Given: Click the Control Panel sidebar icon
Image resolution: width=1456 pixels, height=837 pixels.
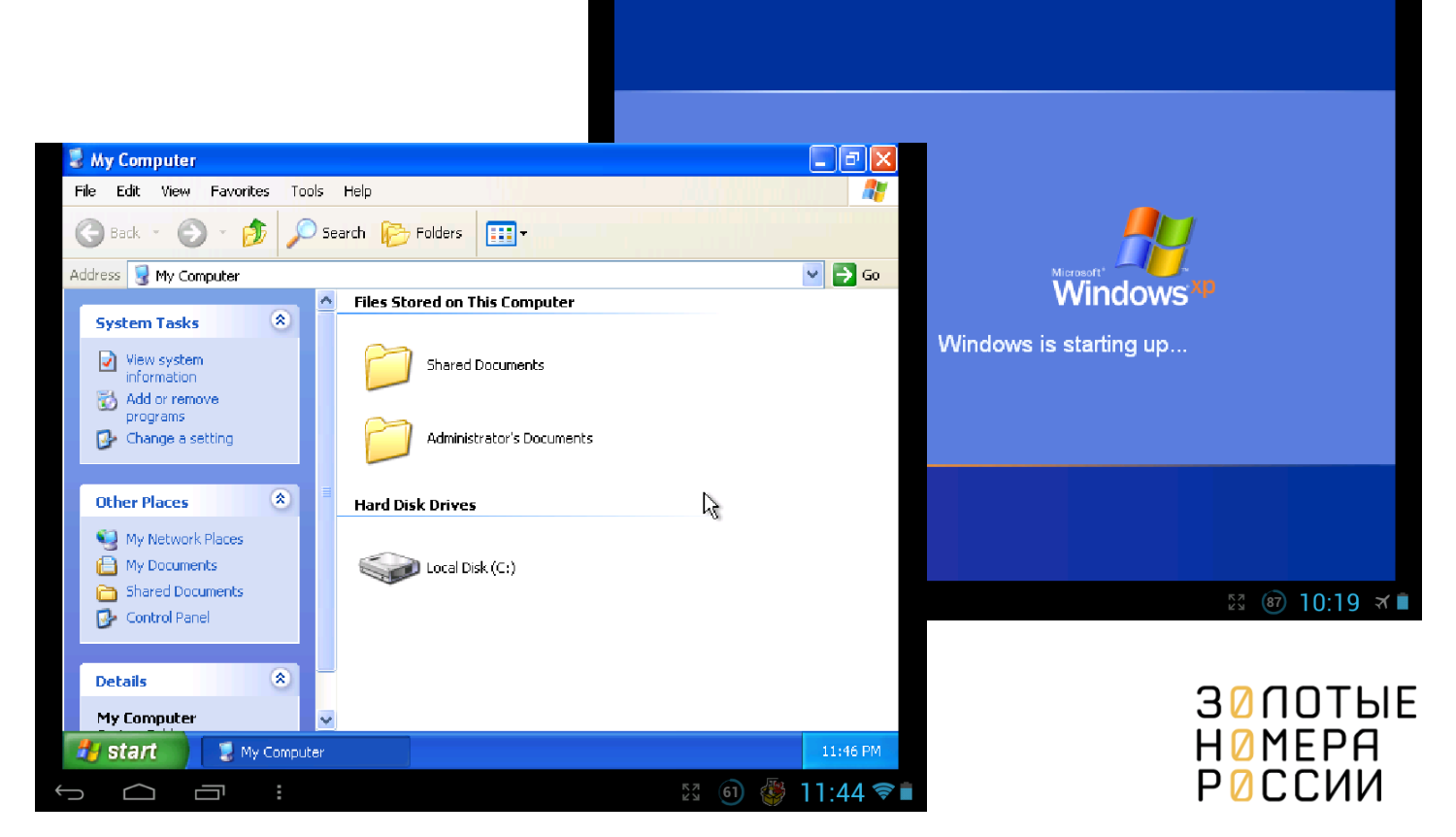Looking at the screenshot, I should click(107, 618).
